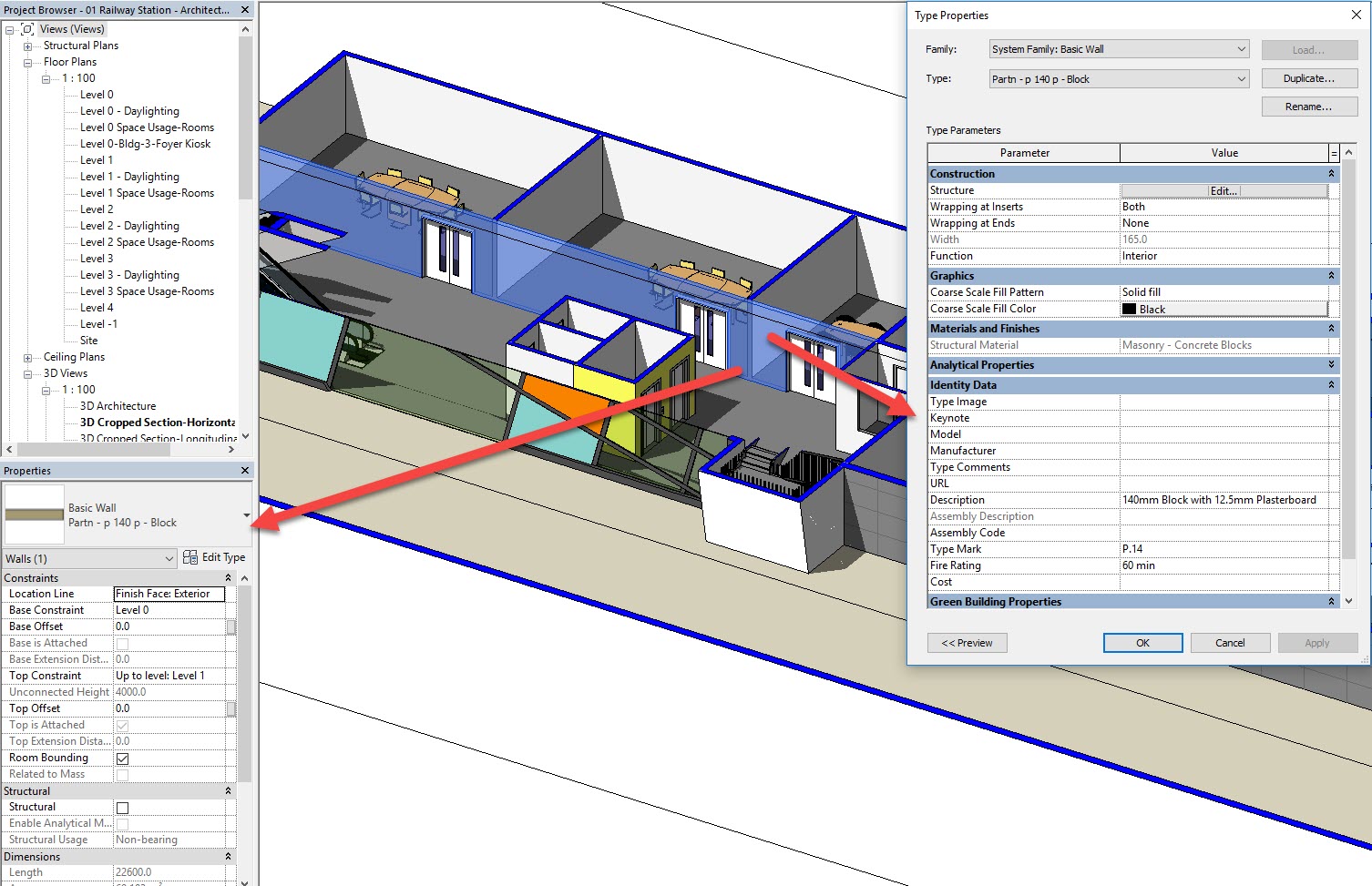Collapse the Identity Data section

1331,384
